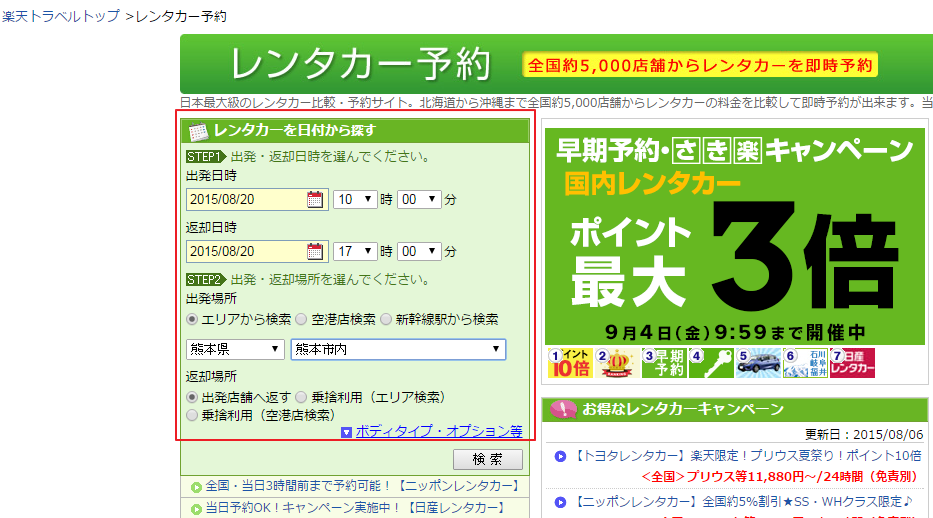Open area dropdown showing 熊本市内

[x=398, y=349]
